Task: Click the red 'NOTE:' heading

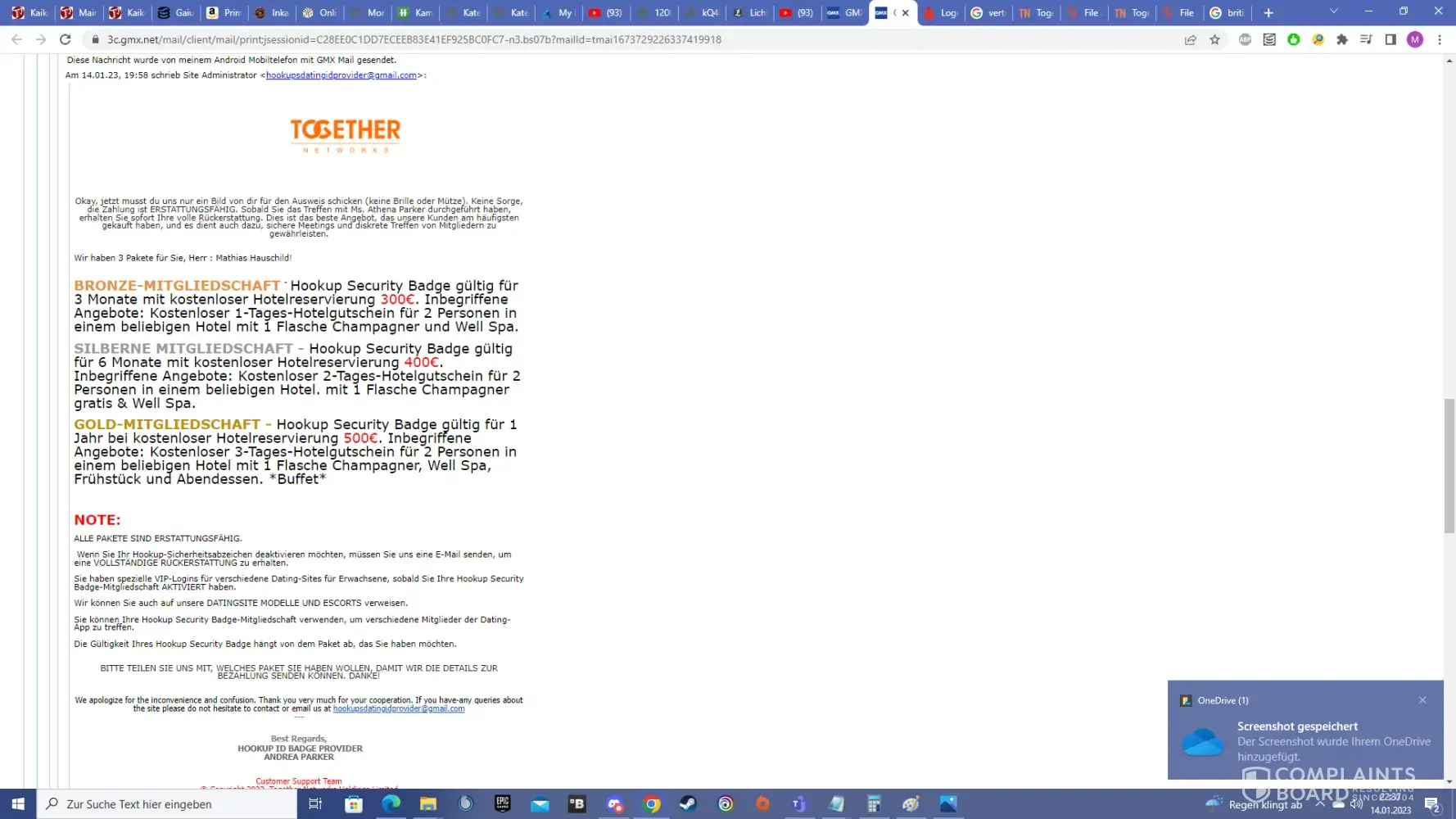Action: 97,520
